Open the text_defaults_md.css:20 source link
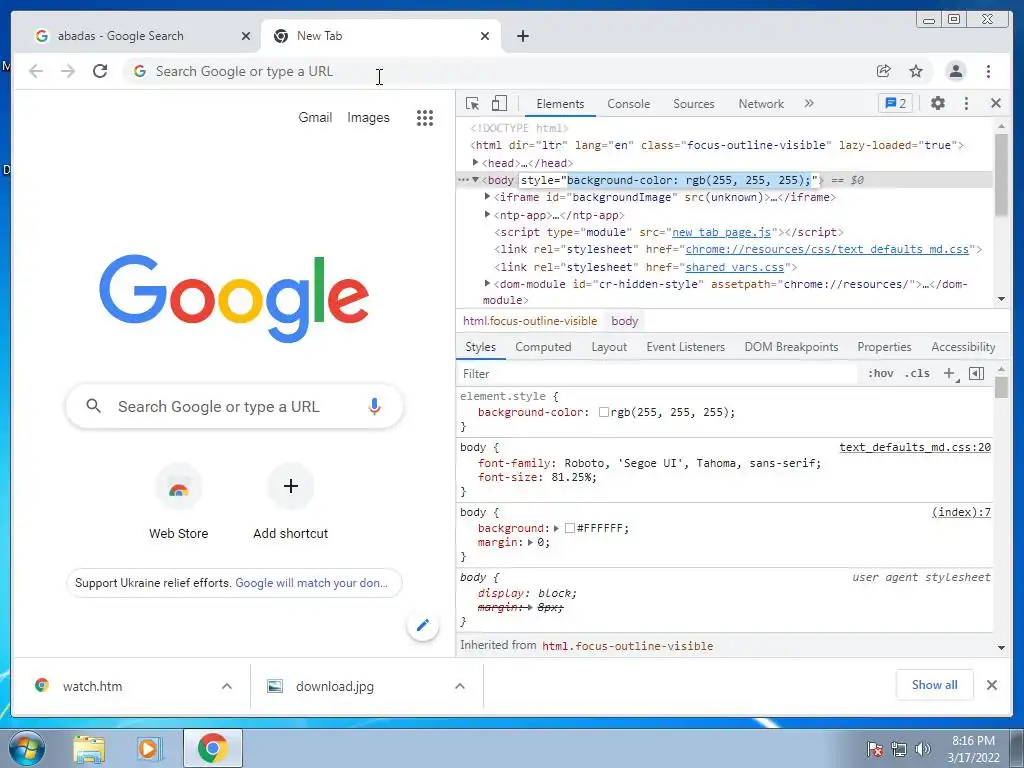The height and width of the screenshot is (768, 1024). click(915, 447)
